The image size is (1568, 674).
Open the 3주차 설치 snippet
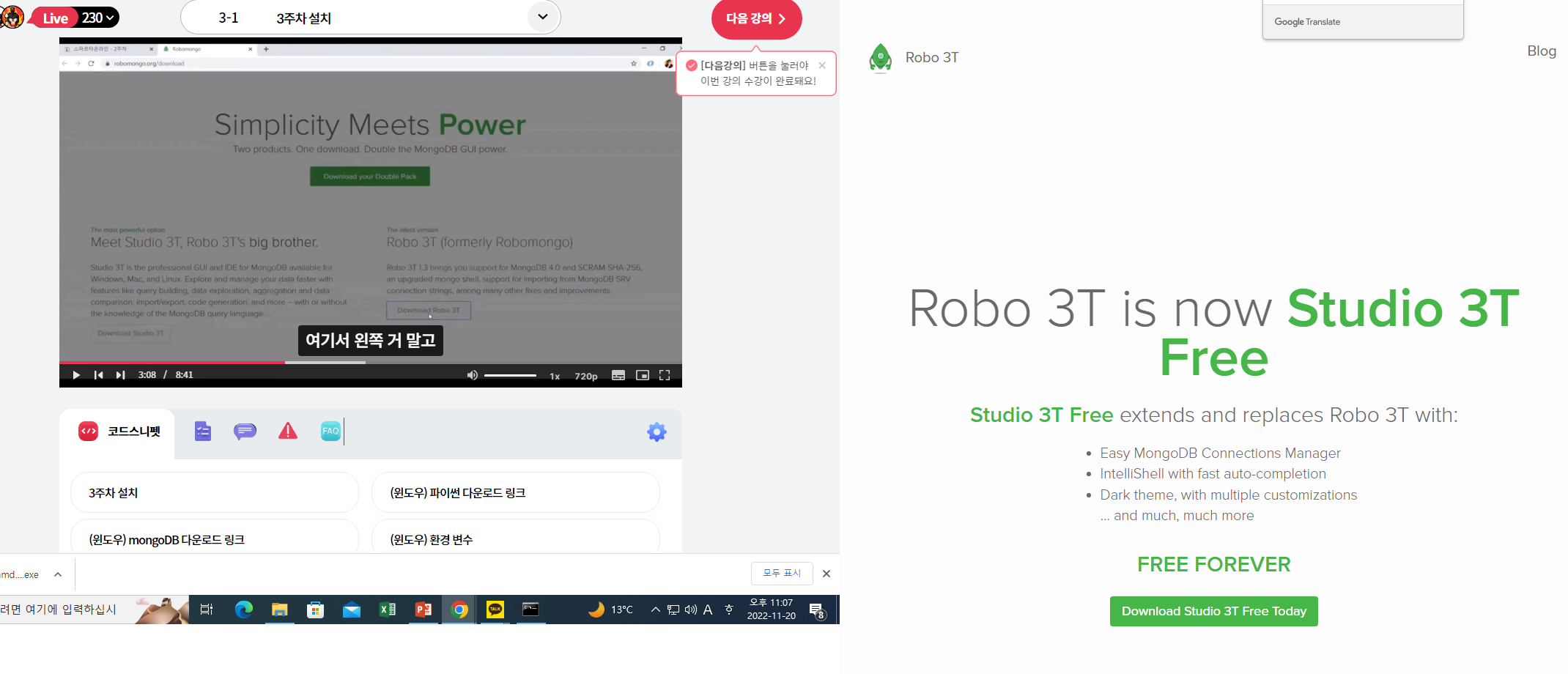coord(215,493)
